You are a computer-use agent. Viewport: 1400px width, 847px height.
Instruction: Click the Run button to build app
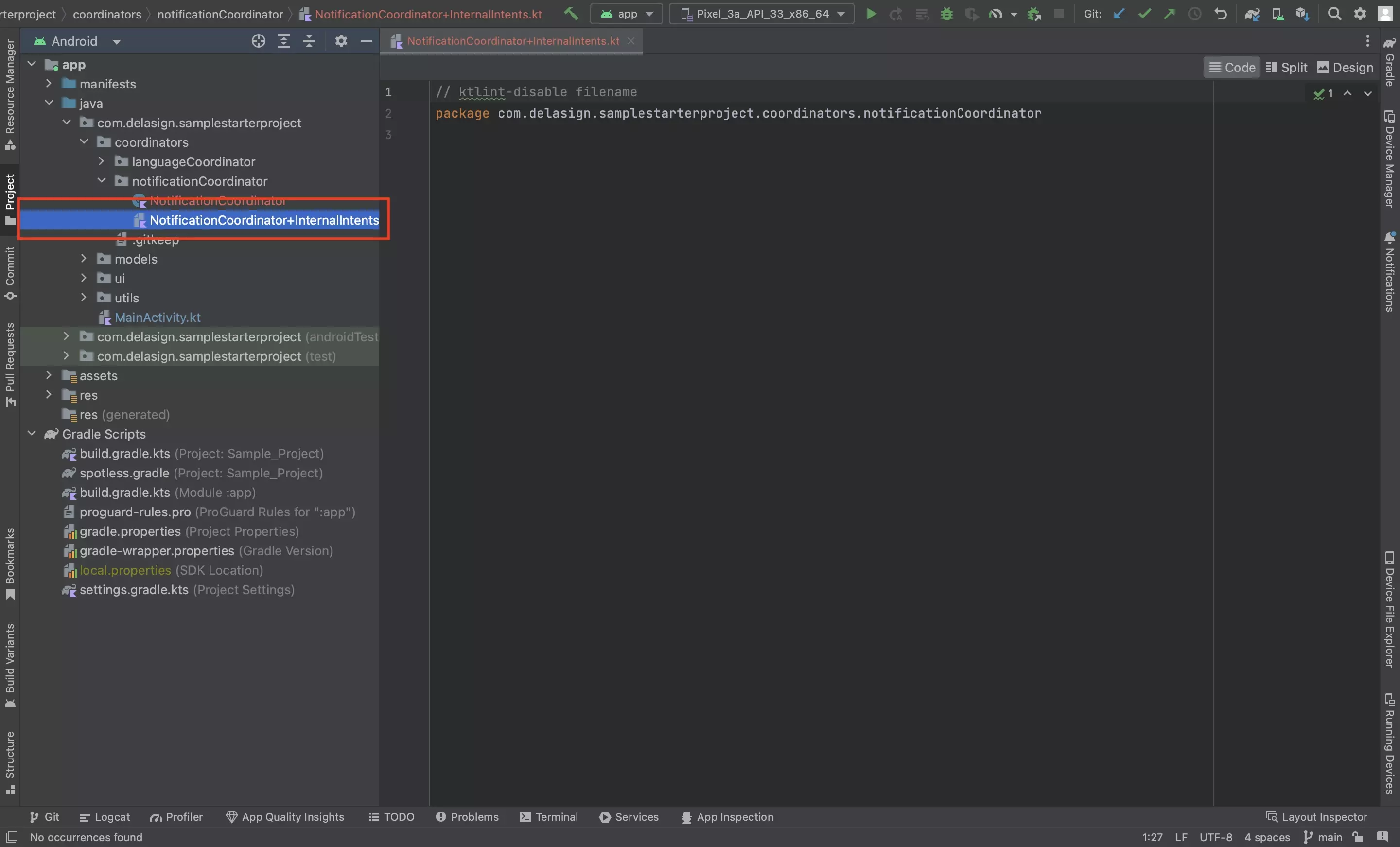pyautogui.click(x=869, y=13)
